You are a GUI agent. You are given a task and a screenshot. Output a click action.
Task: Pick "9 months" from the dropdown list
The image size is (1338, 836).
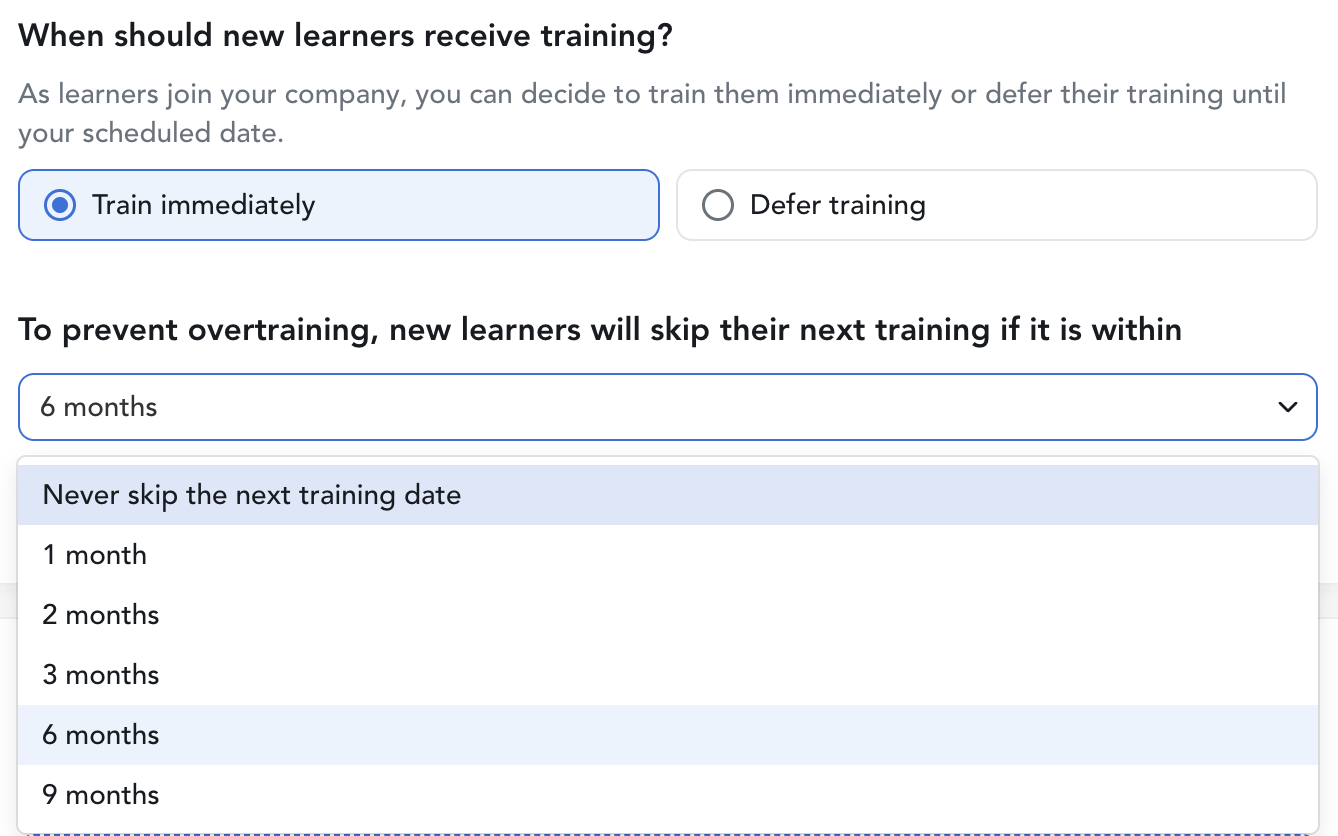101,795
